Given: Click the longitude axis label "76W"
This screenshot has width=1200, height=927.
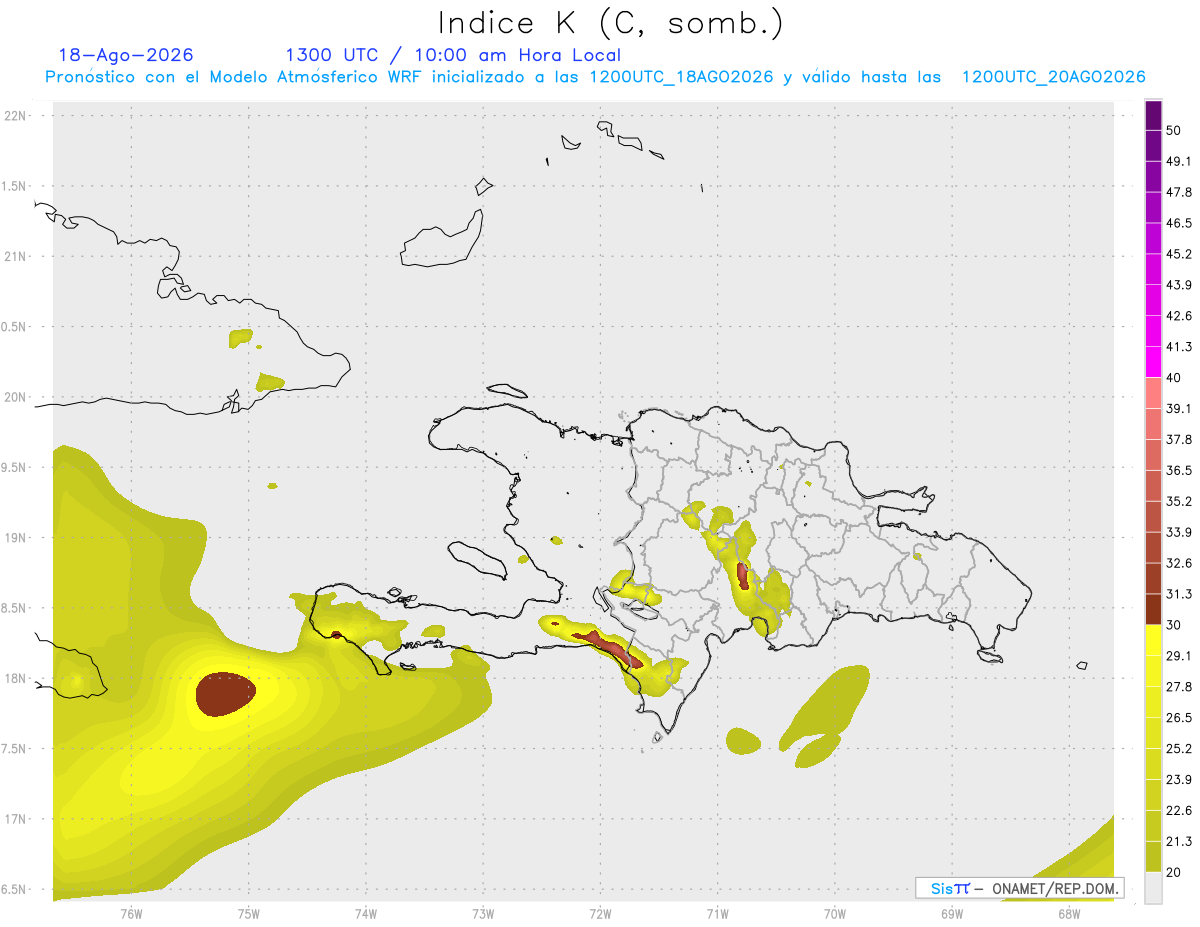Looking at the screenshot, I should [131, 914].
